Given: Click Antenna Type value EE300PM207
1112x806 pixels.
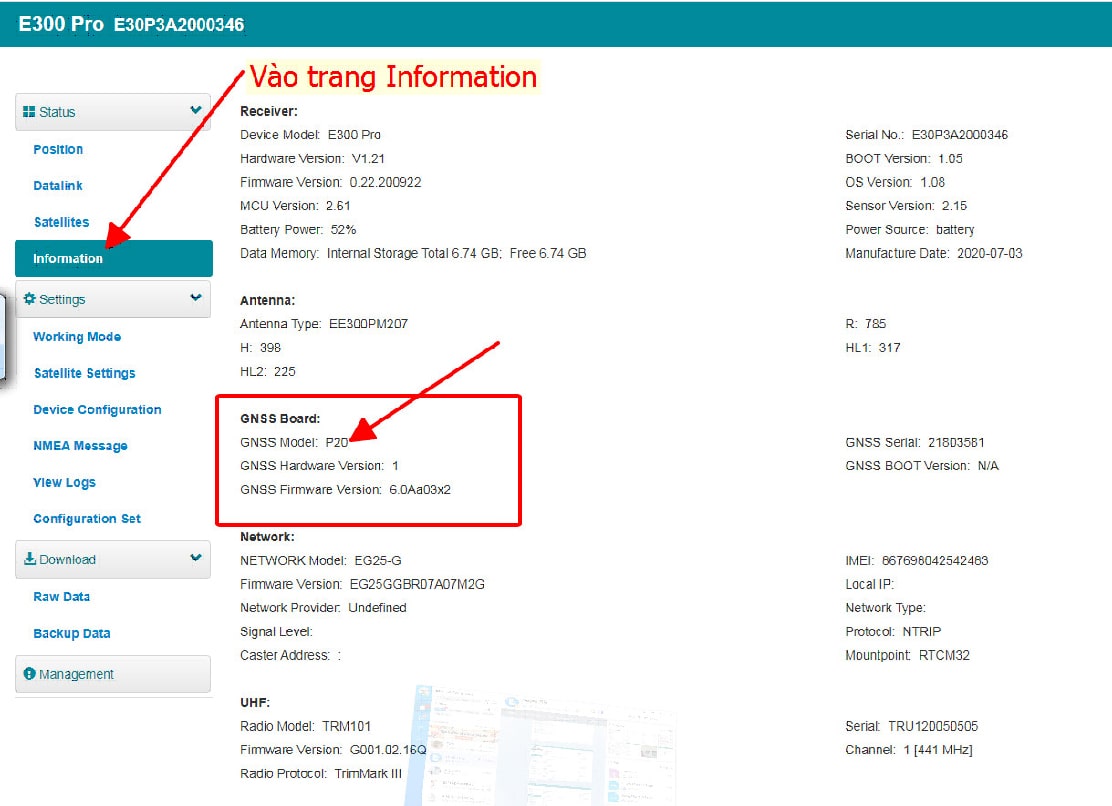Looking at the screenshot, I should point(368,324).
